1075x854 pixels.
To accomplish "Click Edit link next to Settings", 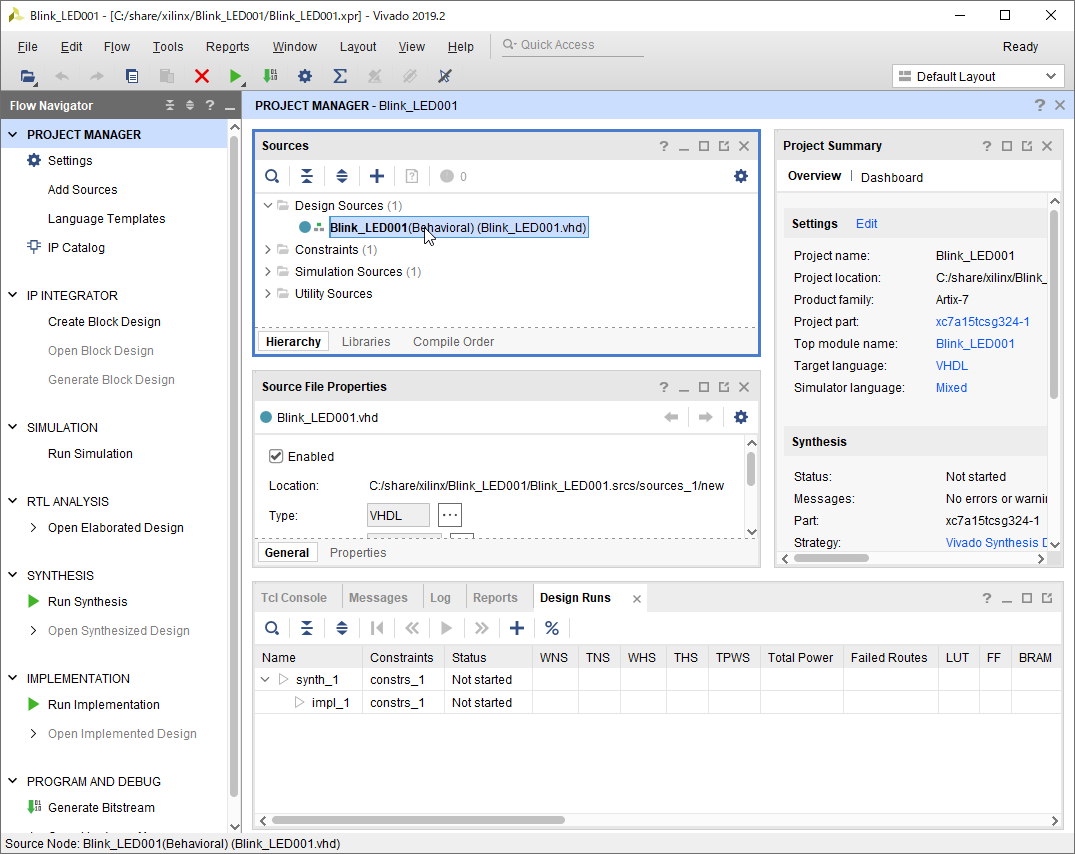I will point(866,224).
